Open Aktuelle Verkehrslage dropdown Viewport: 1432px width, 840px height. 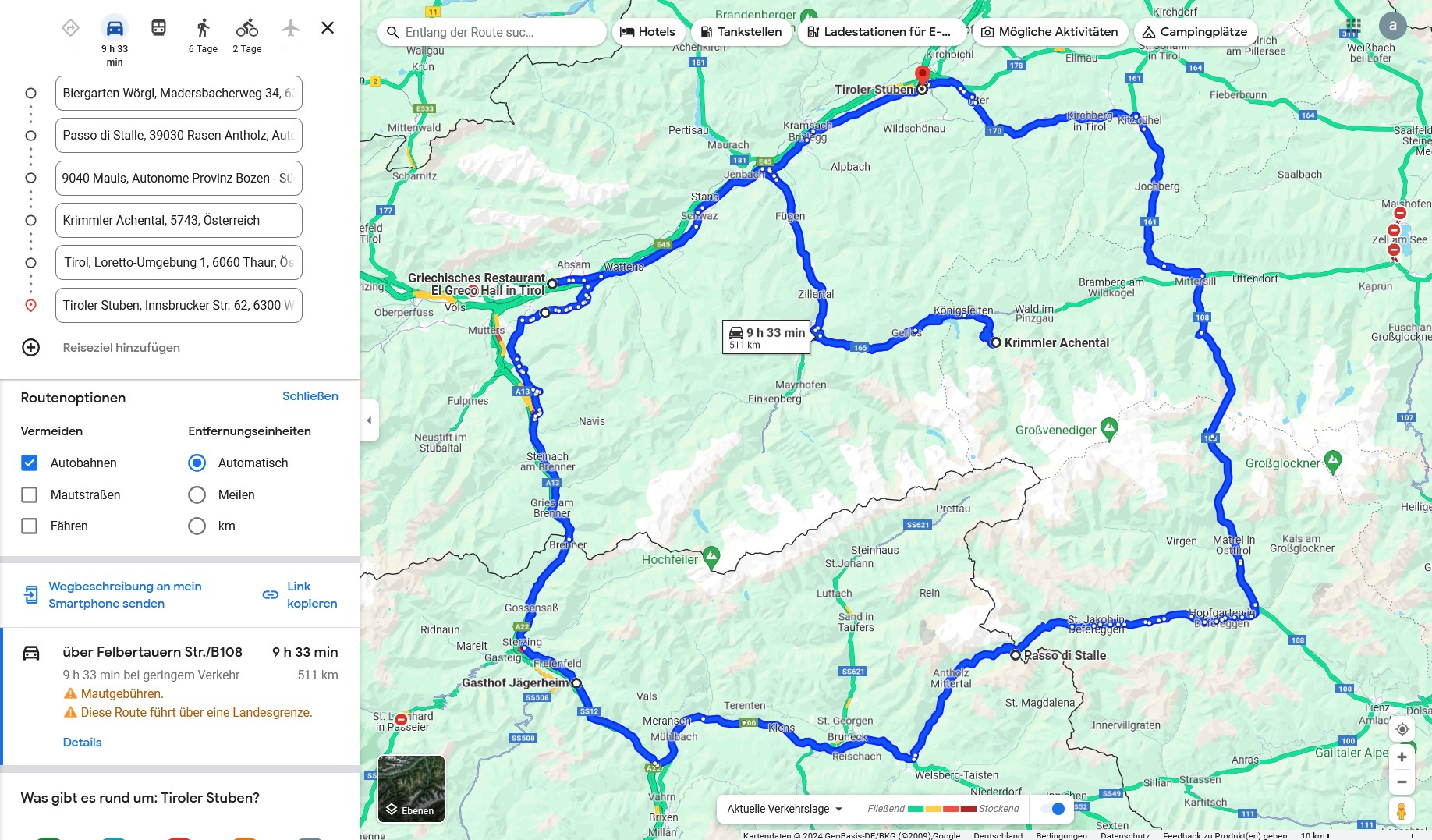coord(785,809)
